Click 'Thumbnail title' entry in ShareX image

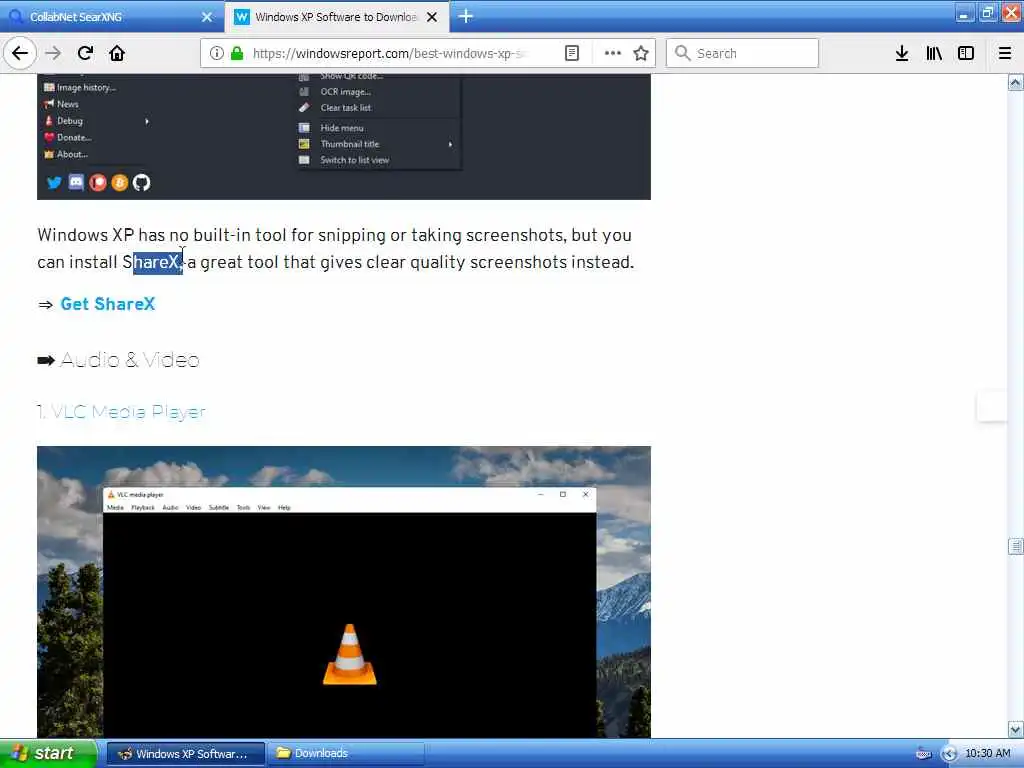[x=349, y=144]
